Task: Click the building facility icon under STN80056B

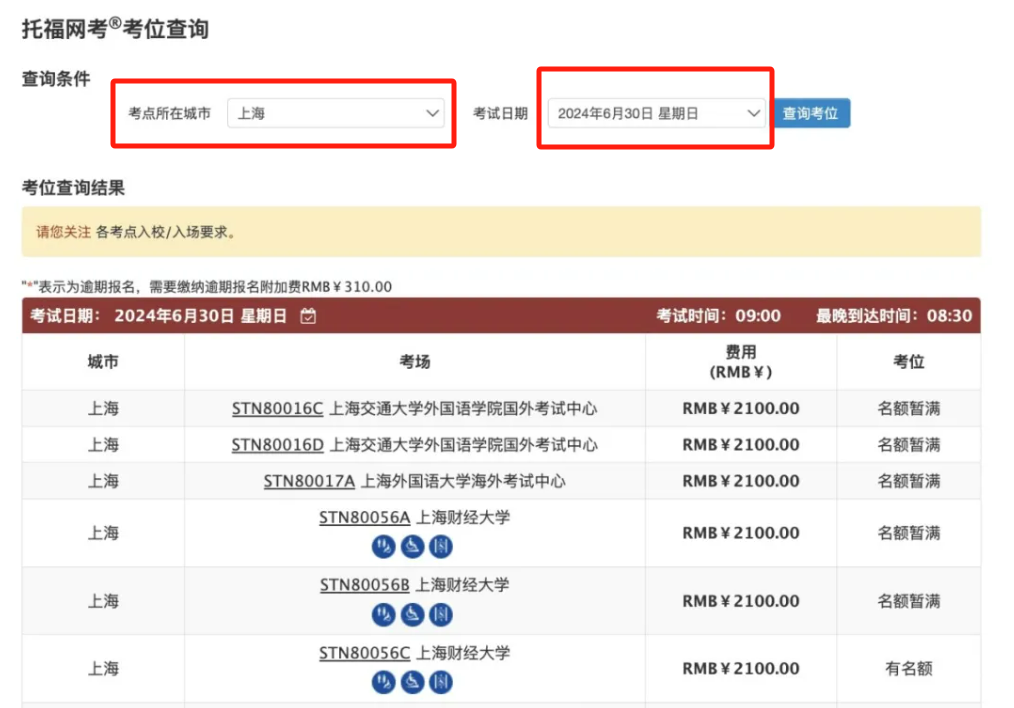Action: (x=440, y=616)
